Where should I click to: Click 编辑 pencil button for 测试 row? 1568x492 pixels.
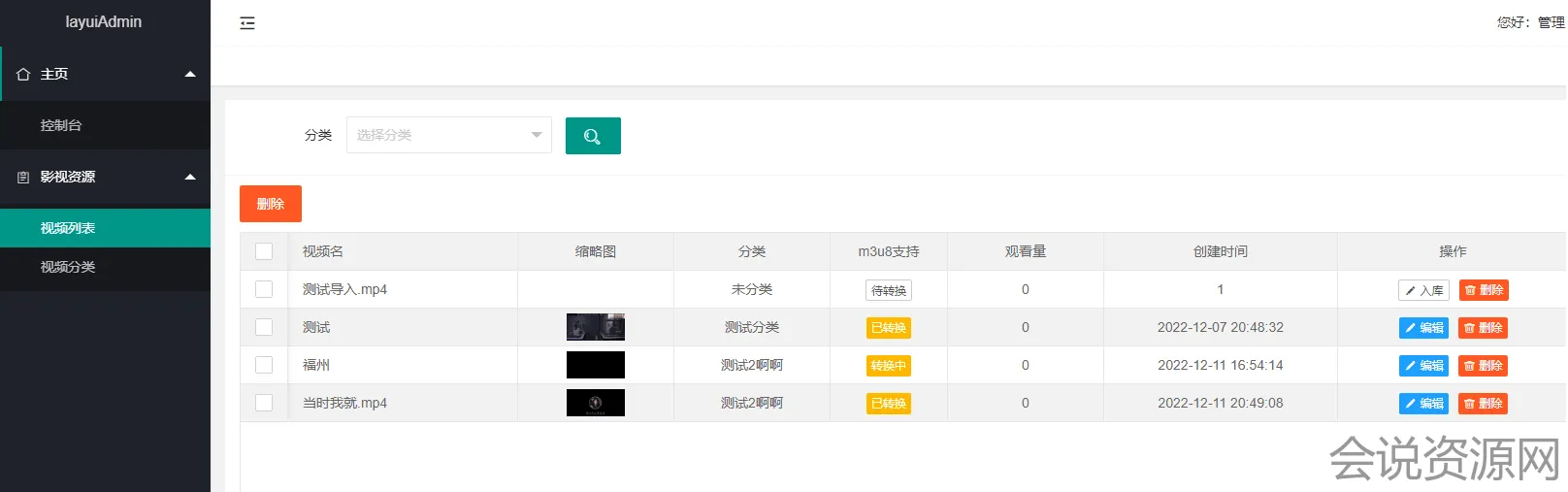(x=1423, y=328)
